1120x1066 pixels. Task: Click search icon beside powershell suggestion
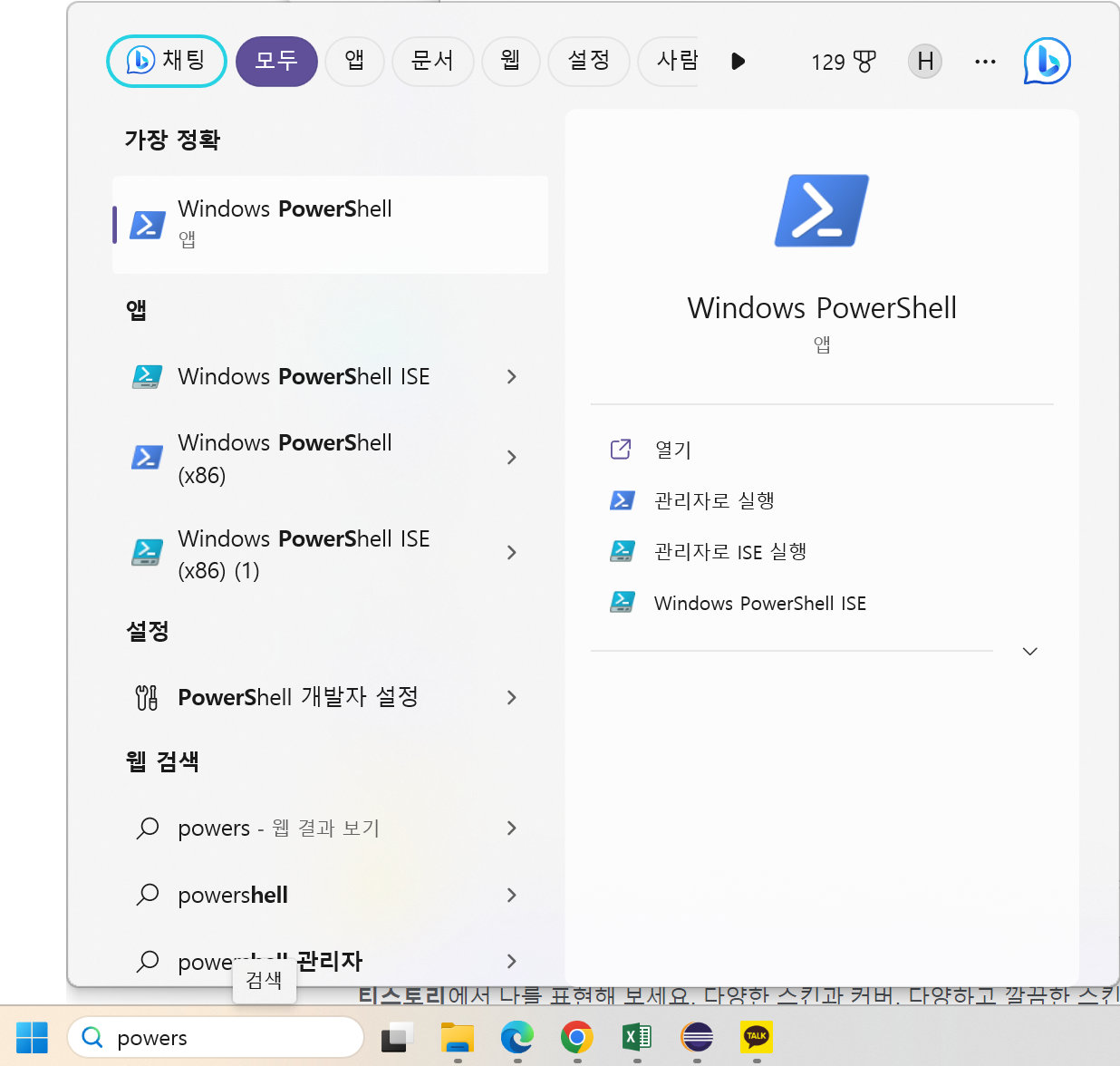click(x=147, y=895)
